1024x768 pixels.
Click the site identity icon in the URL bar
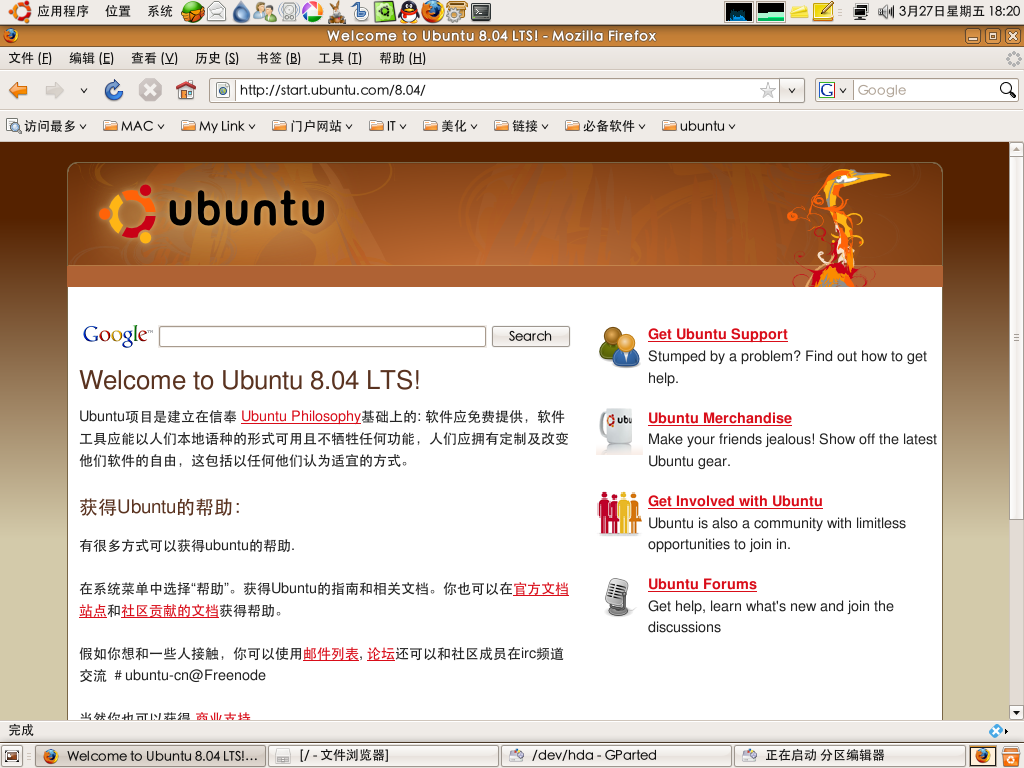(x=223, y=90)
